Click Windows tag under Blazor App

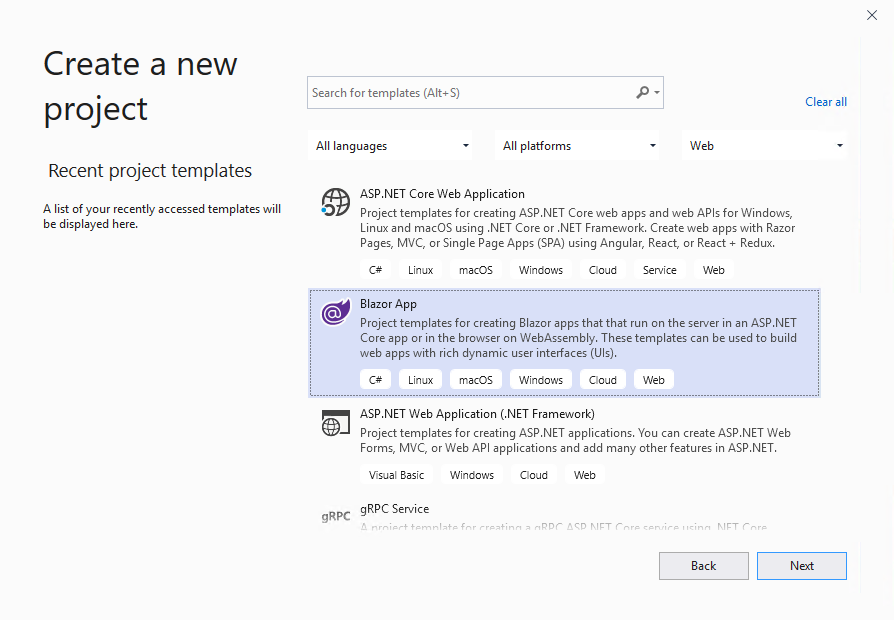541,380
